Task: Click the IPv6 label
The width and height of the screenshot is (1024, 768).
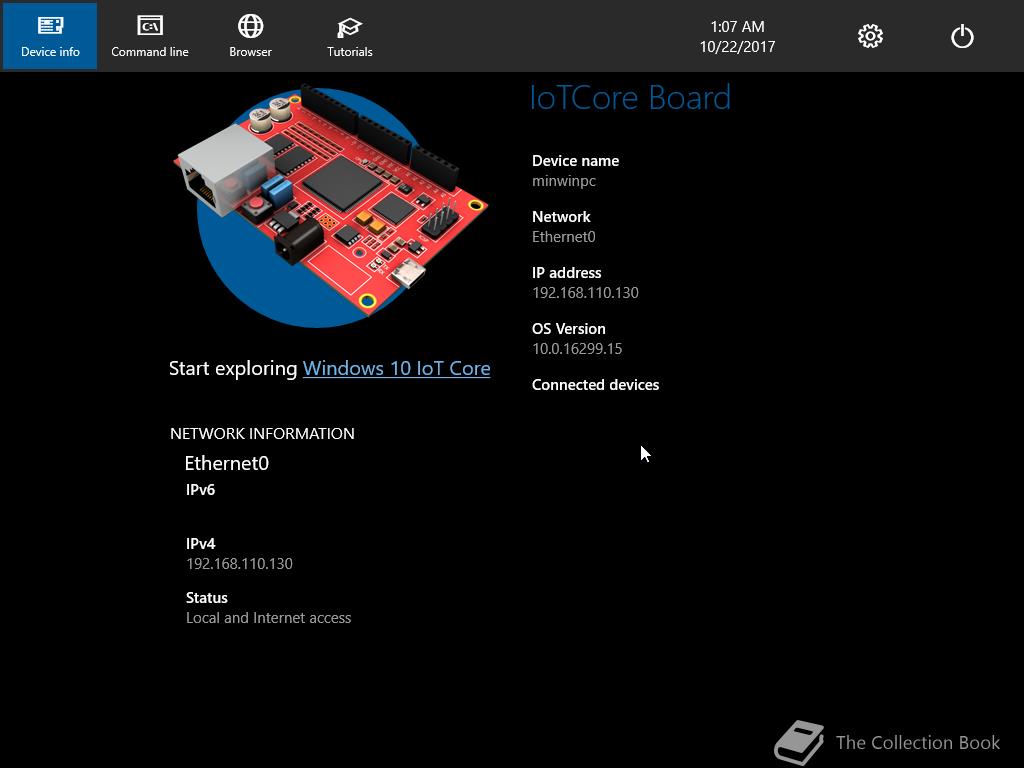Action: tap(200, 490)
